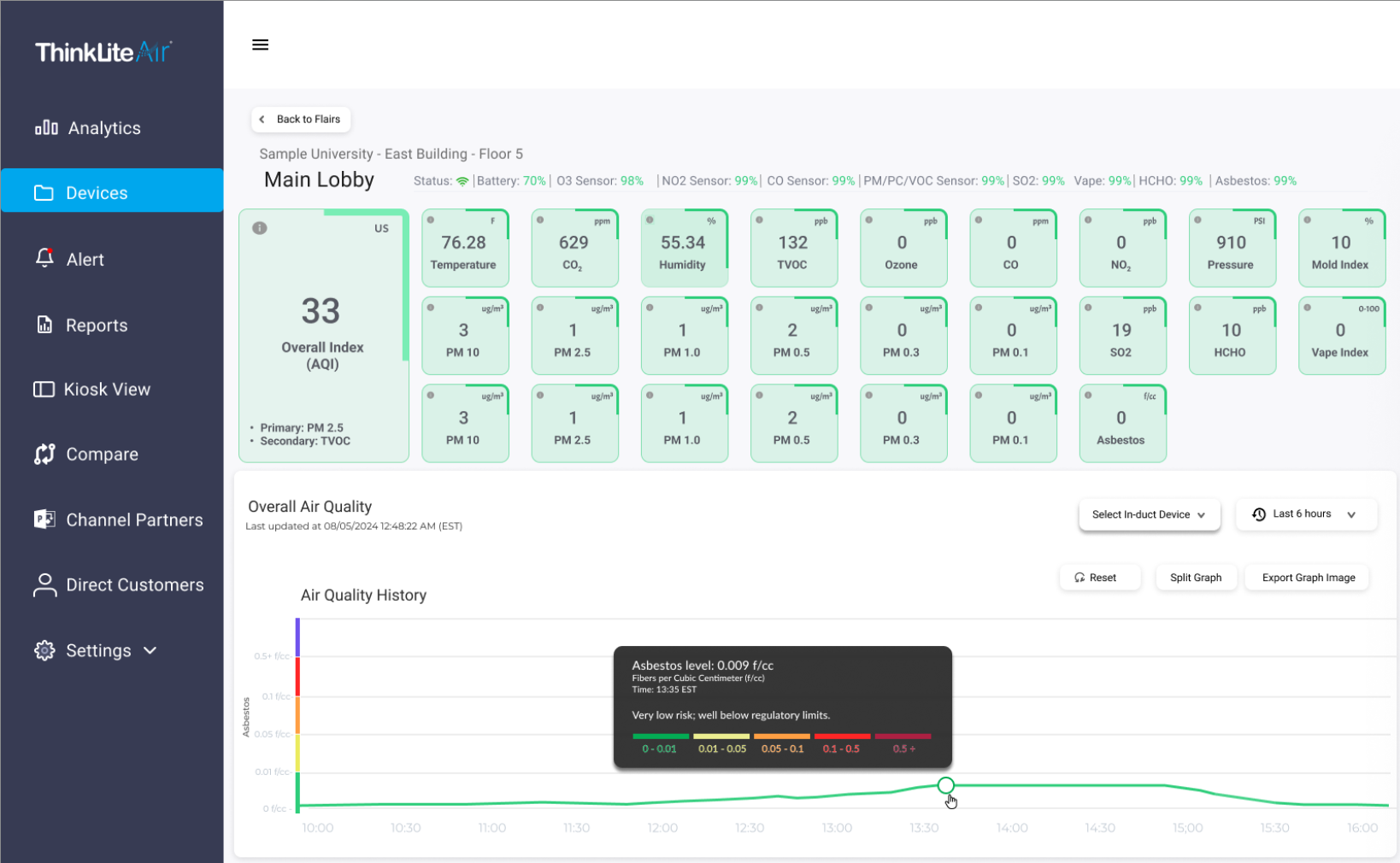Expand the Settings menu chevron
Viewport: 1400px width, 863px height.
pyautogui.click(x=150, y=651)
